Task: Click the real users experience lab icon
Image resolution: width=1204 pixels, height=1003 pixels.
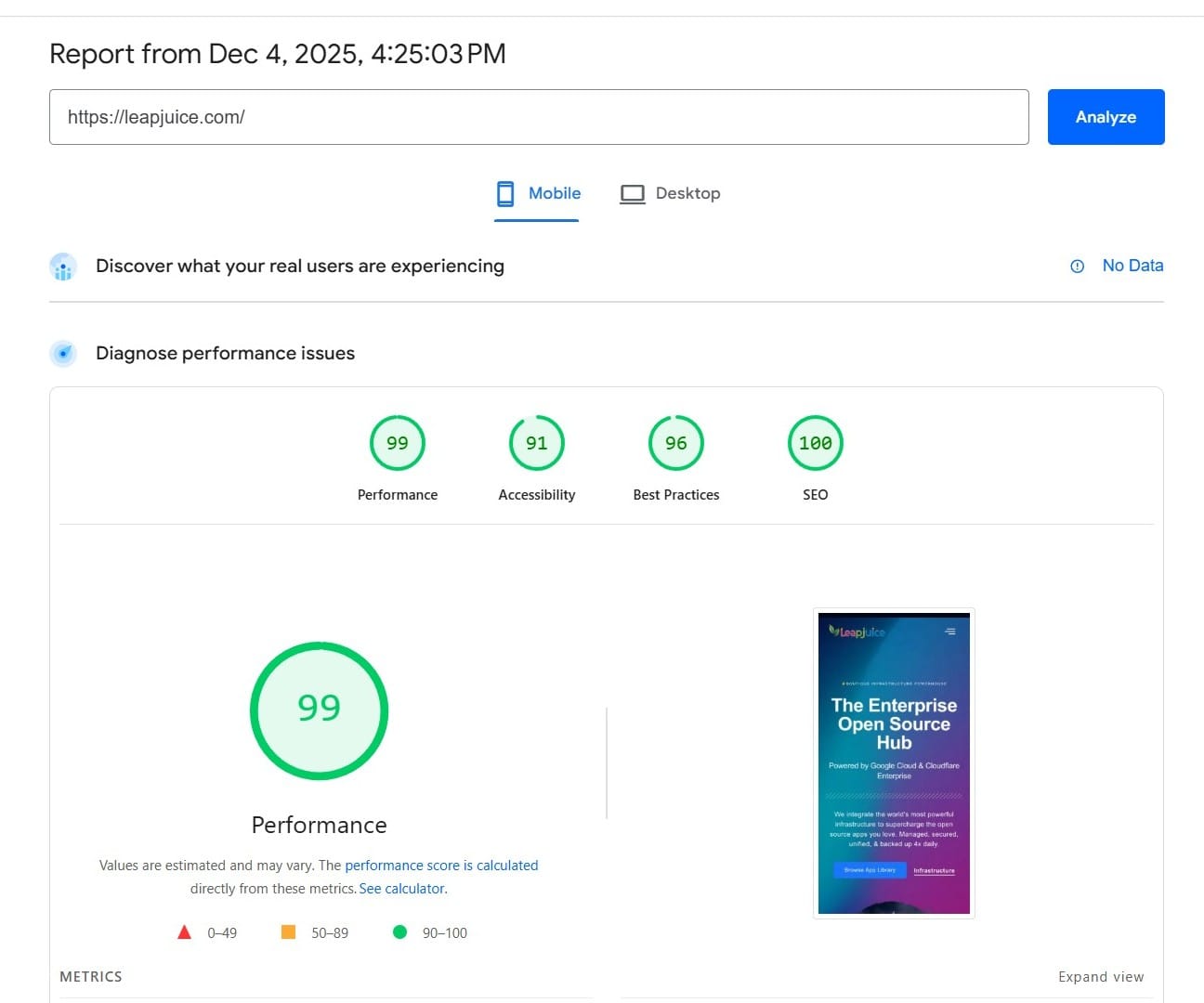Action: 62,267
